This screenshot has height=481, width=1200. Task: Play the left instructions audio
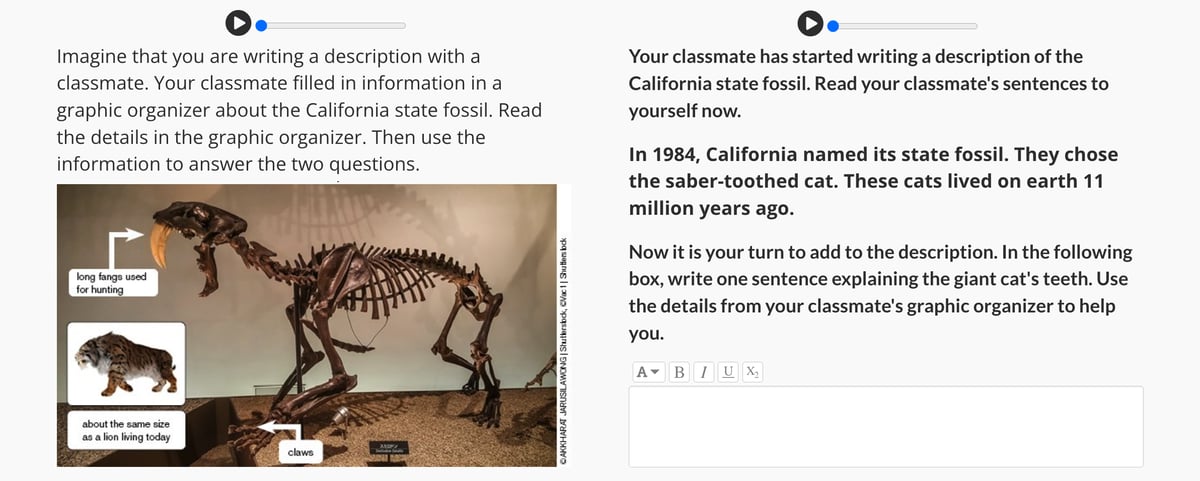[x=236, y=22]
